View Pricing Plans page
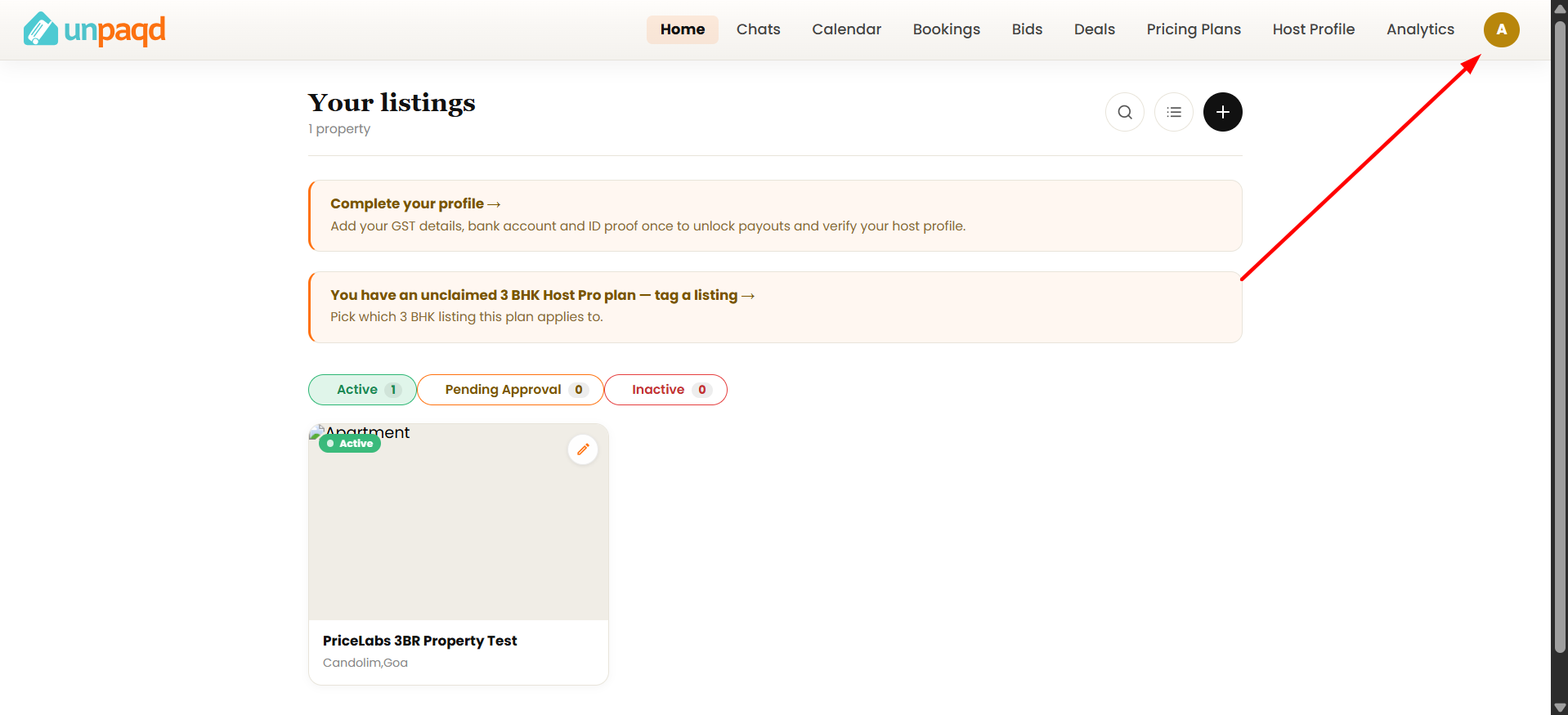 [1194, 29]
